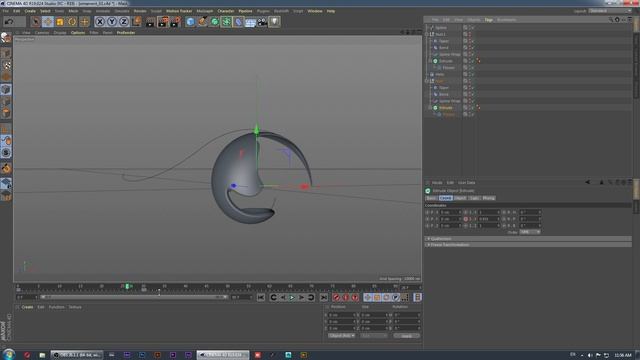The height and width of the screenshot is (360, 640).
Task: Toggle X axis lock
Action: click(100, 22)
